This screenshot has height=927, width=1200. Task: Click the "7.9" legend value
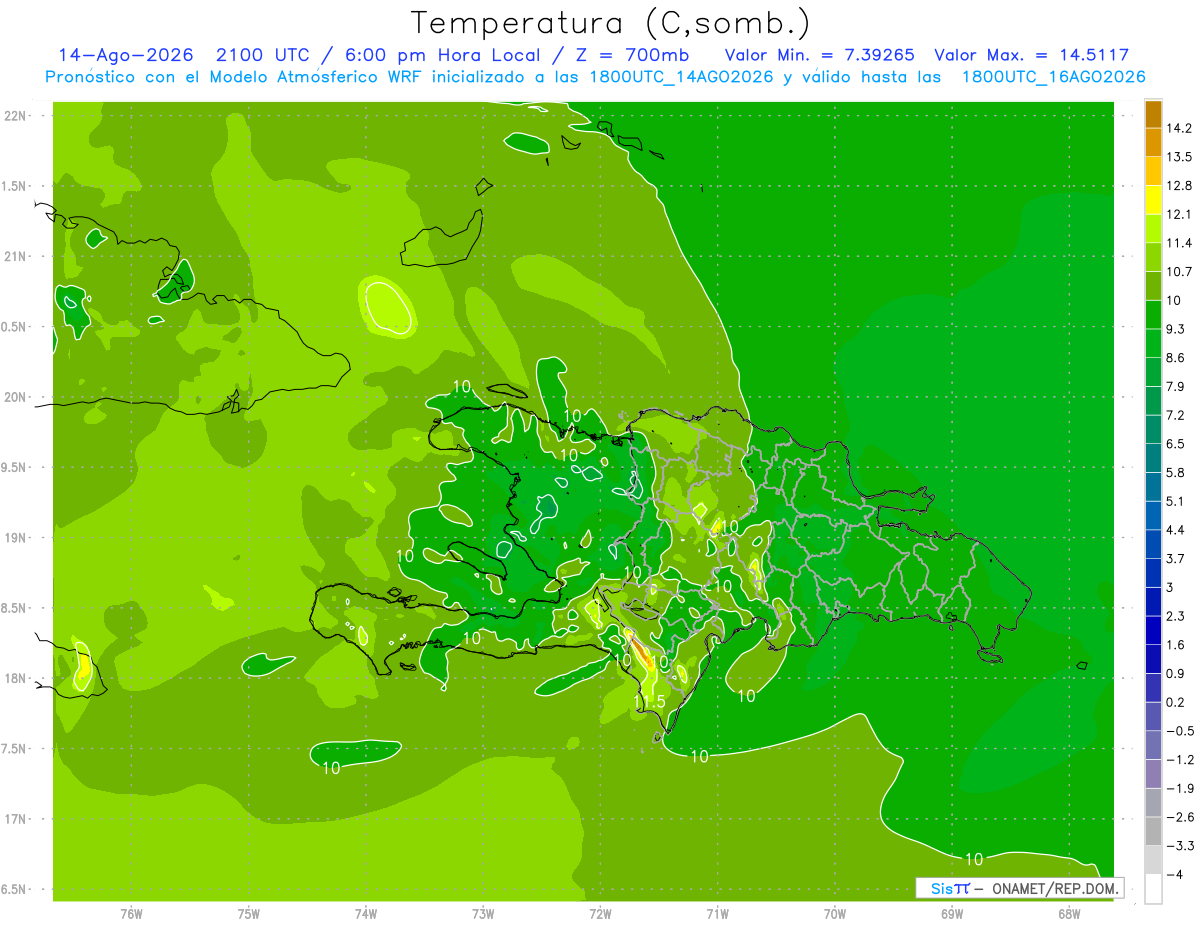coord(1175,386)
